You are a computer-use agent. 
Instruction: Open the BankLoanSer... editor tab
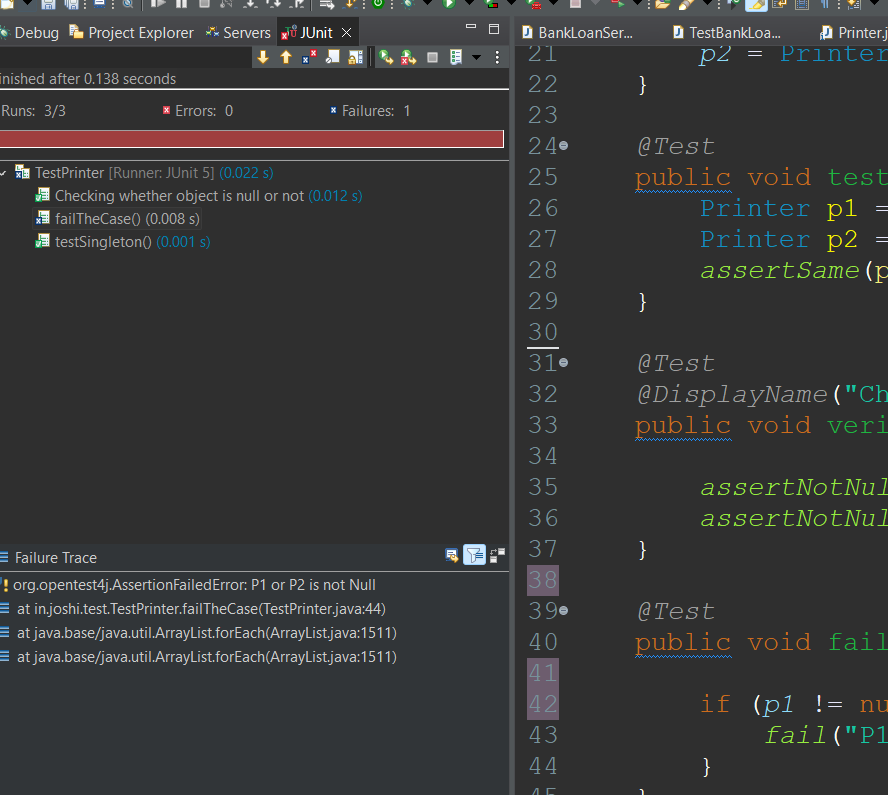pyautogui.click(x=578, y=33)
